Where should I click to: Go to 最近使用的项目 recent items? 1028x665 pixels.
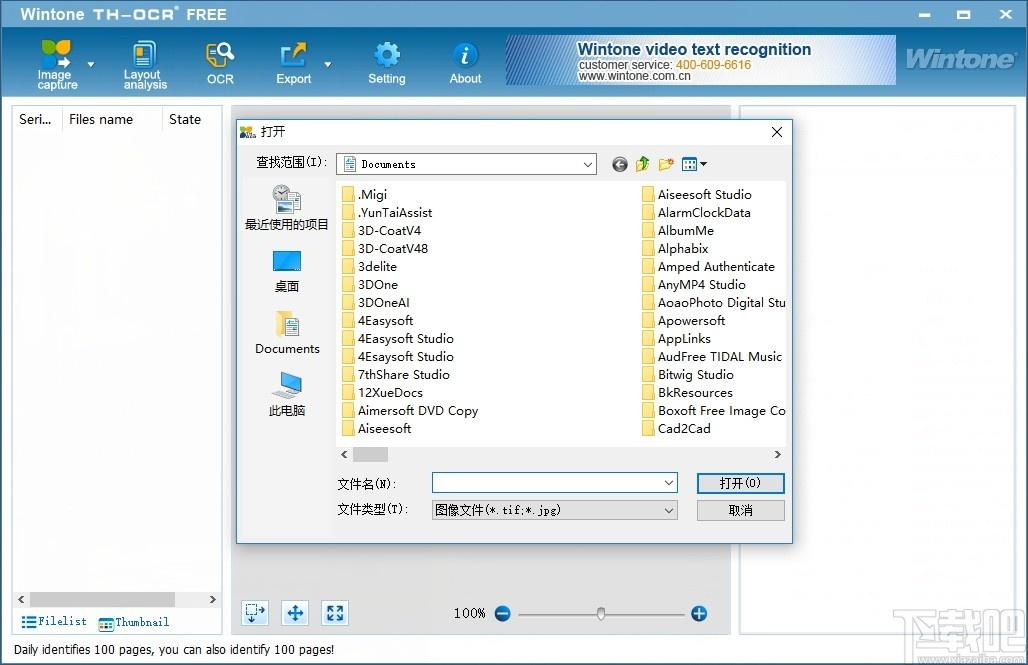tap(287, 208)
